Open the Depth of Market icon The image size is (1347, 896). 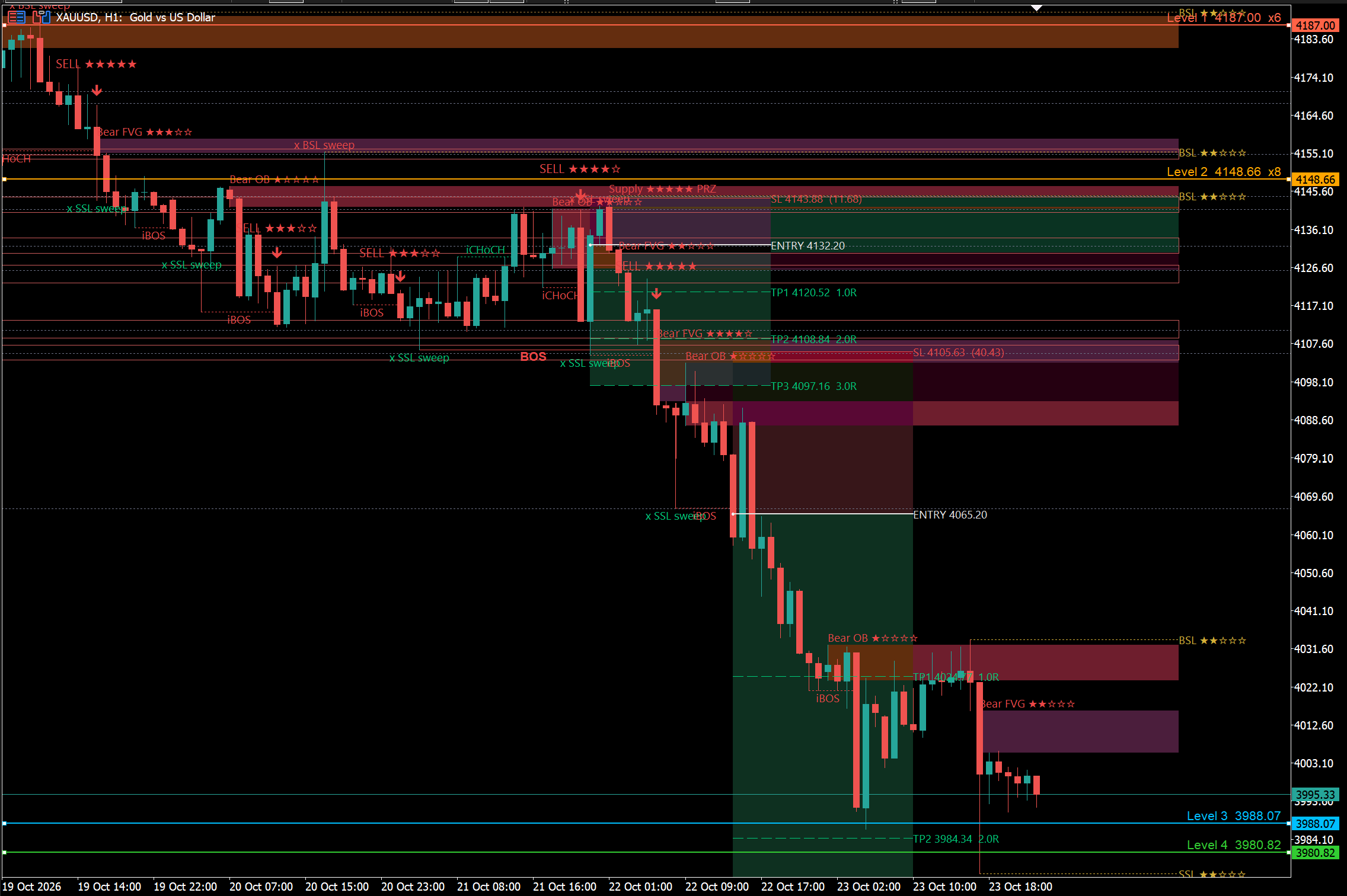17,18
